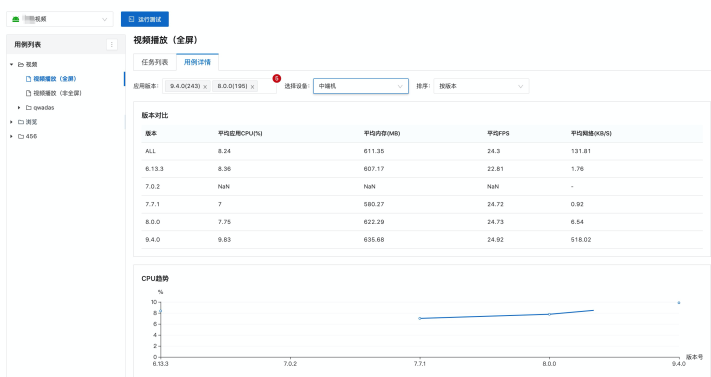Click the 8.0.0 data point on CPU chart
Screen dimensions: 711x377
tap(550, 314)
